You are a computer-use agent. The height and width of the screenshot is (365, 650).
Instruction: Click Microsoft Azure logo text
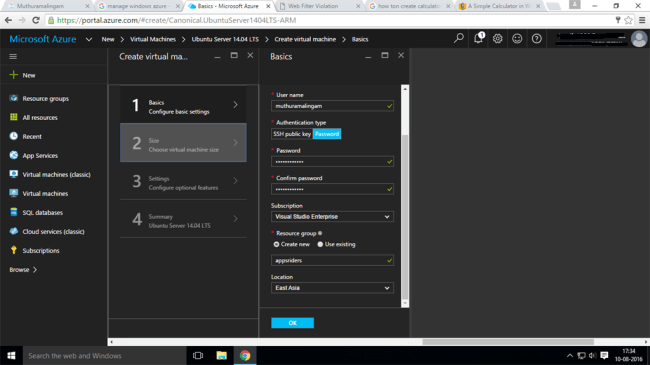(x=43, y=39)
